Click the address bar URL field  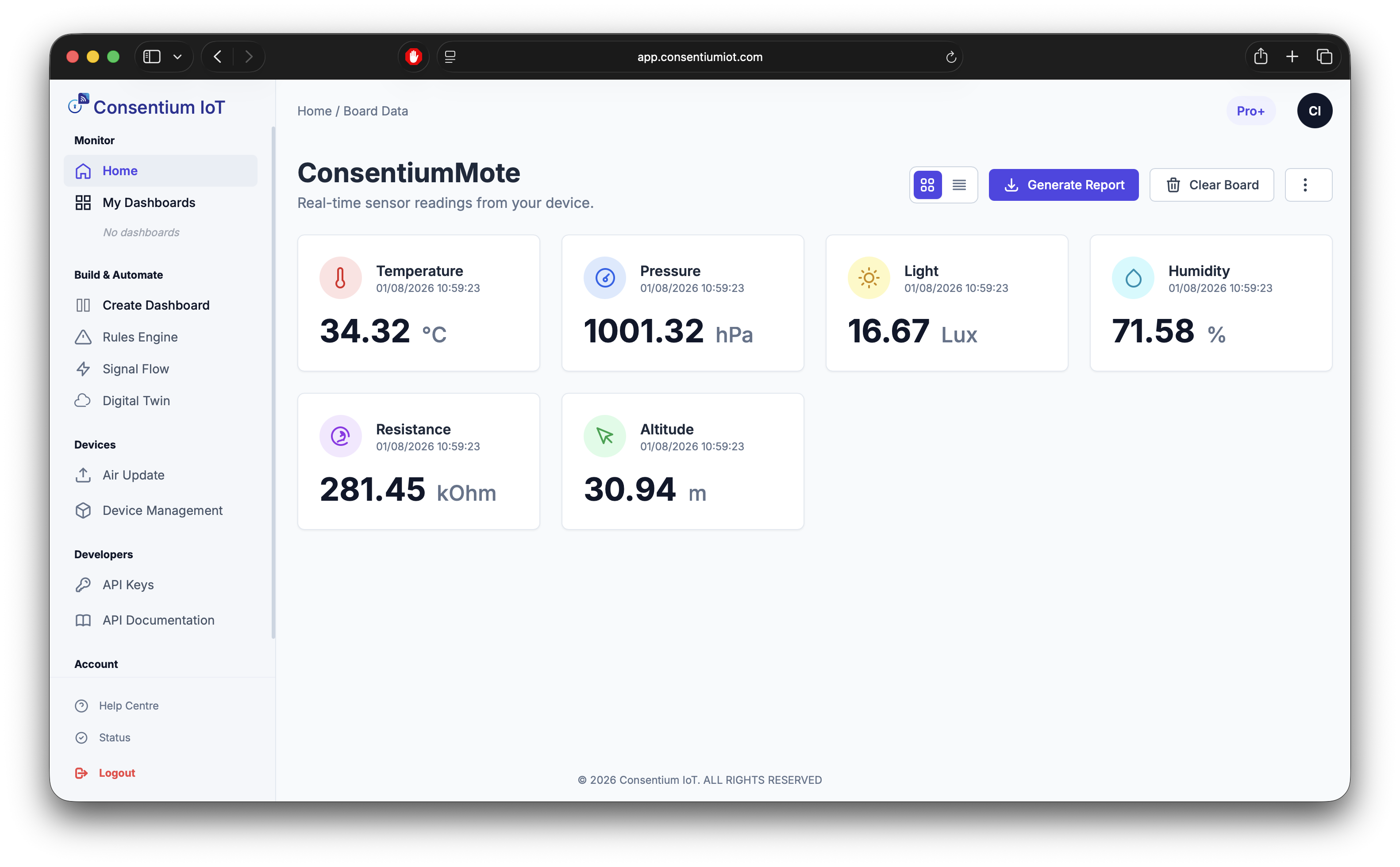pos(699,57)
